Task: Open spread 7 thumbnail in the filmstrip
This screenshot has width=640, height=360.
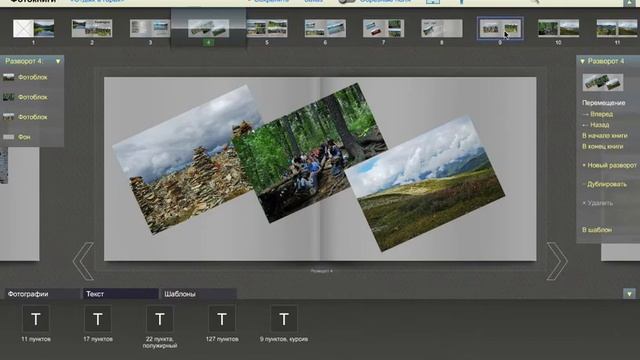Action: tap(383, 29)
